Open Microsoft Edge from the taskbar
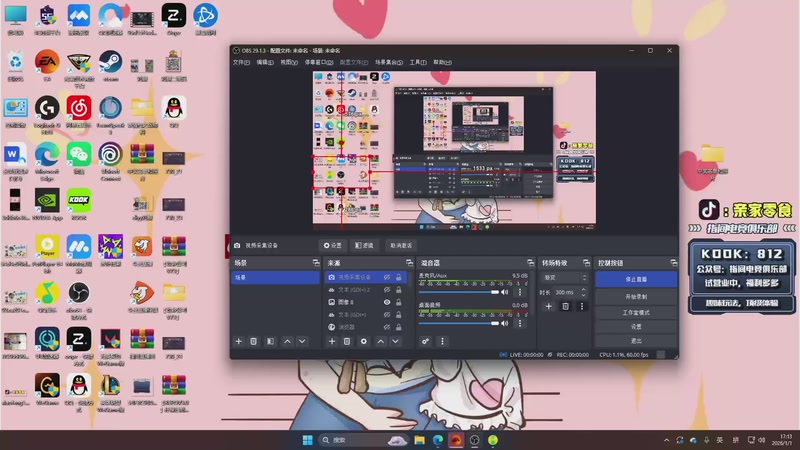This screenshot has height=450, width=800. pos(438,440)
